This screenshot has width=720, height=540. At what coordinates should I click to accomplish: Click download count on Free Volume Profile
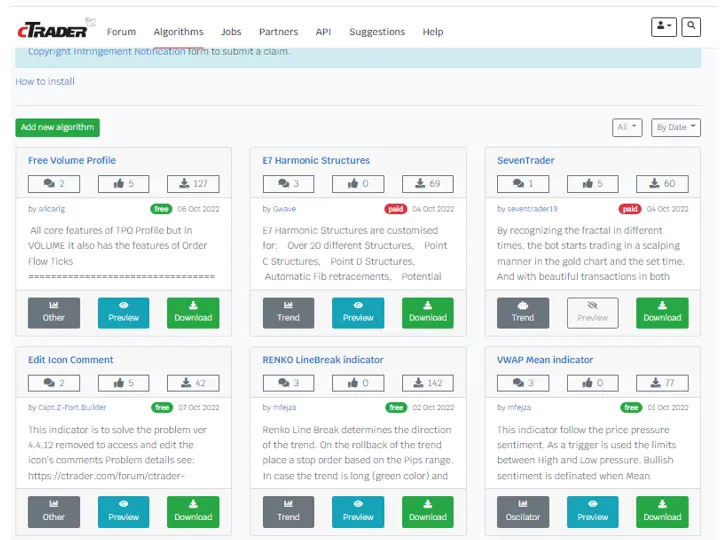pos(193,184)
